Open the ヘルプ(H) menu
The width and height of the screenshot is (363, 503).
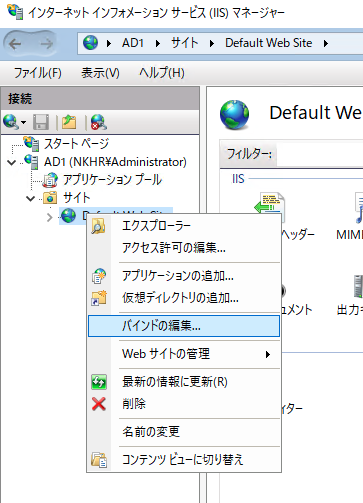tap(162, 73)
